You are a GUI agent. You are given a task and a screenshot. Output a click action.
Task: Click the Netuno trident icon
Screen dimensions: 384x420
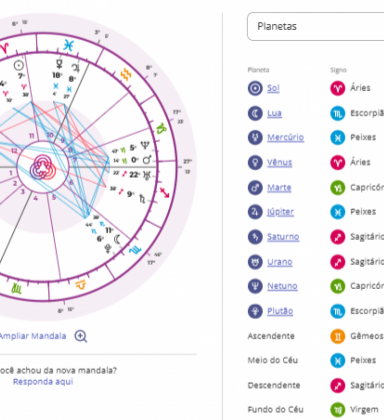coord(255,286)
